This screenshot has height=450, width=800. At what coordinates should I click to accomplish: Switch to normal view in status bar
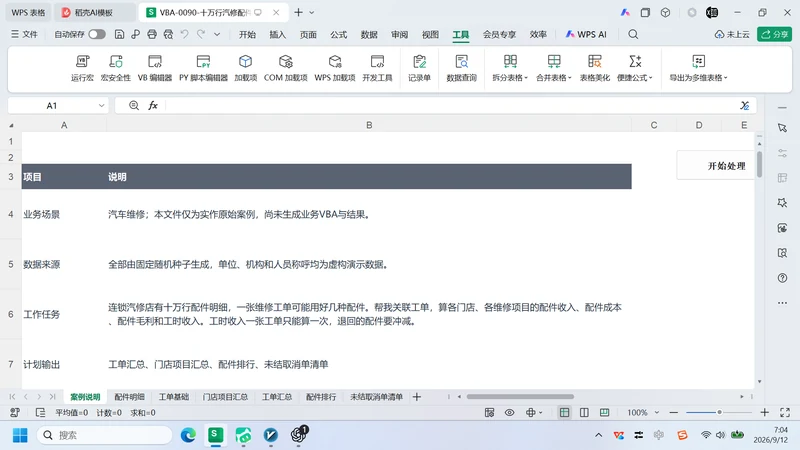564,413
